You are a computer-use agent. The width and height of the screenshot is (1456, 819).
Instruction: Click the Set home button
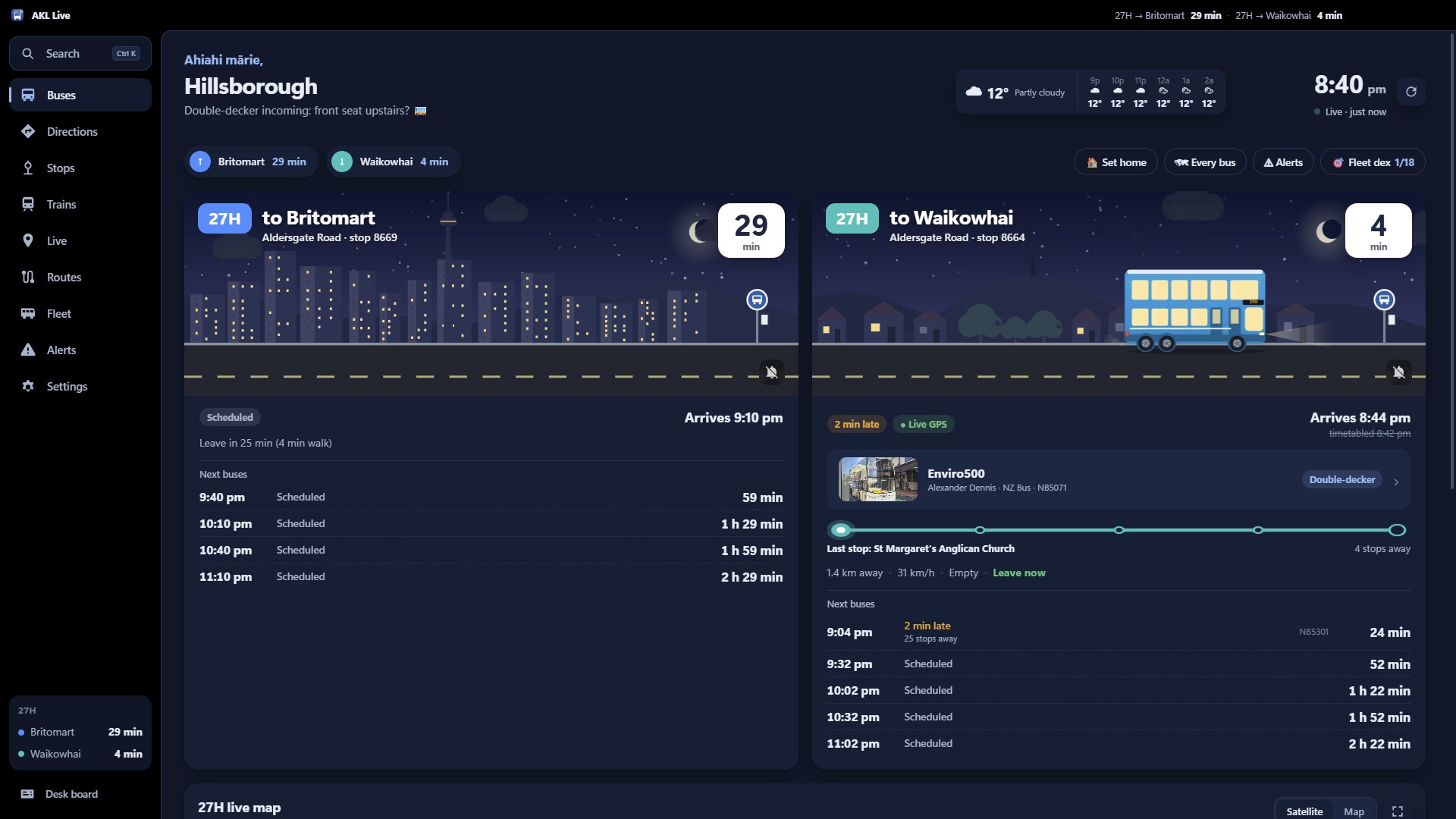coord(1116,162)
